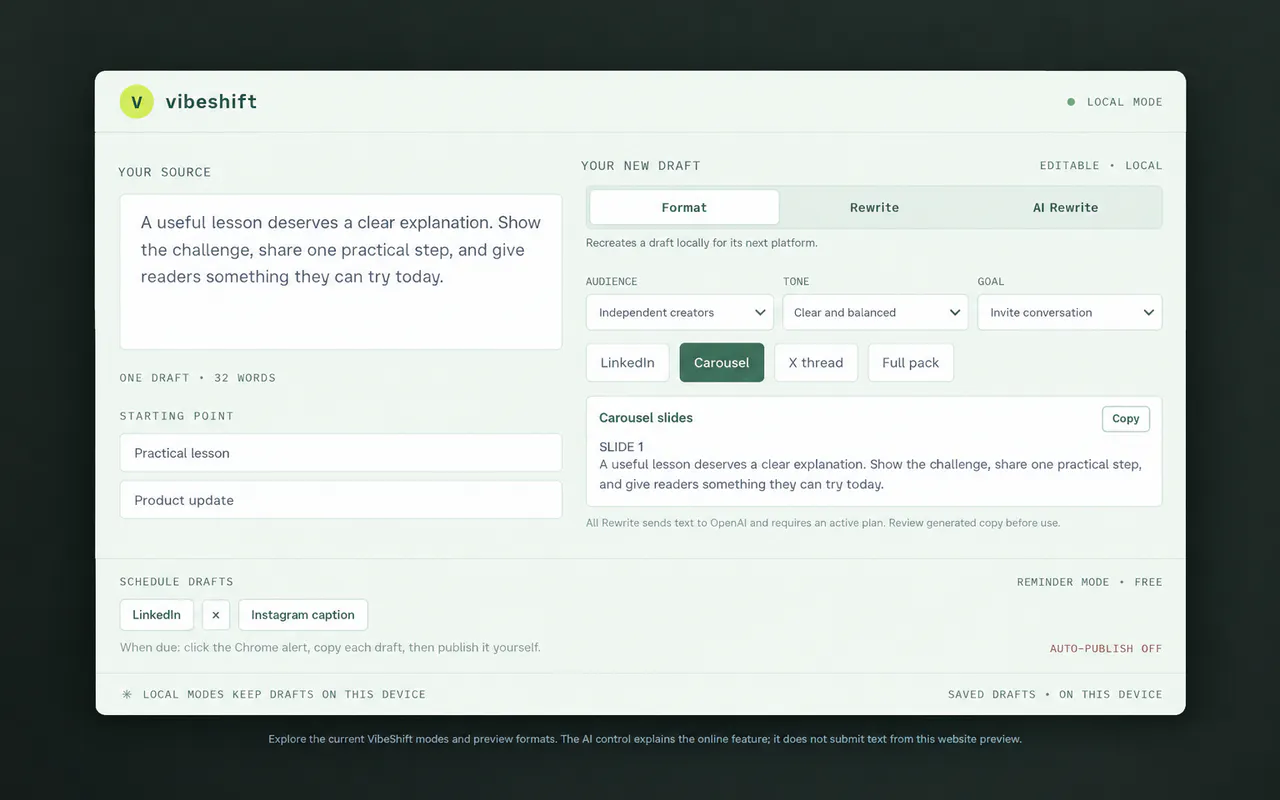Click the vibeshift brand name text
This screenshot has height=800, width=1280.
211,101
